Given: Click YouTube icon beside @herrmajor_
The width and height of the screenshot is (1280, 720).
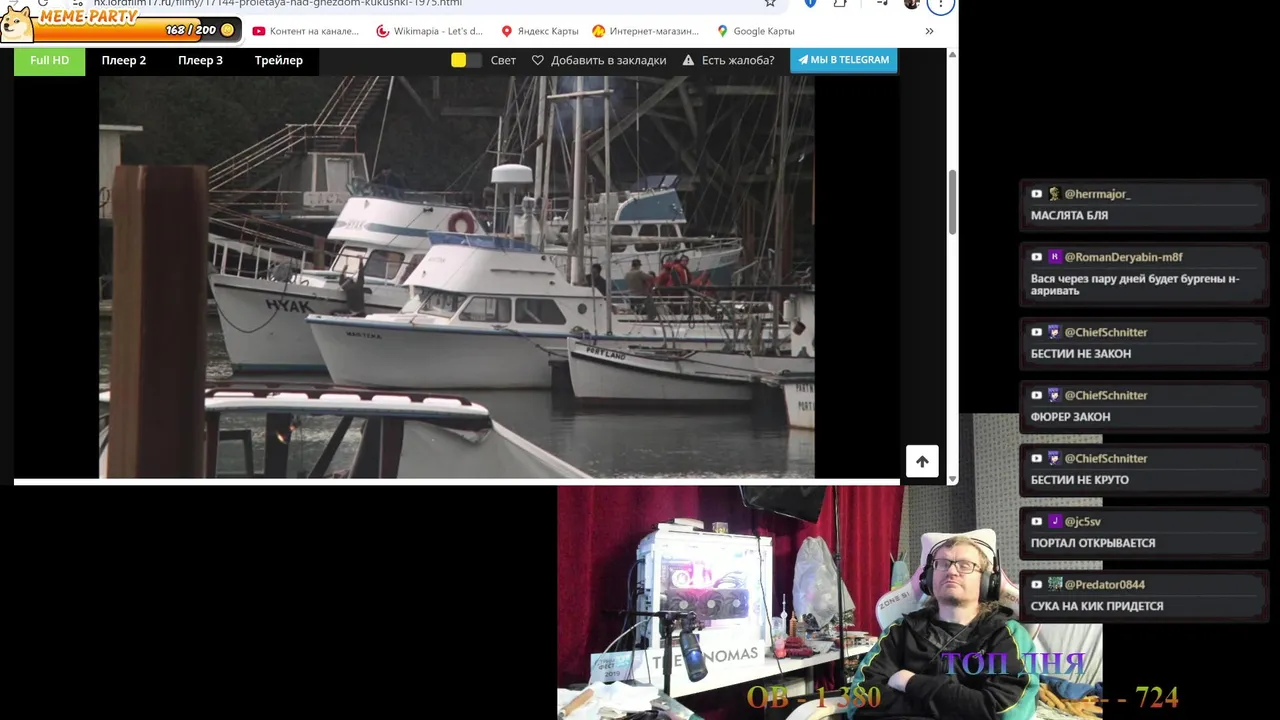Looking at the screenshot, I should pyautogui.click(x=1037, y=194).
